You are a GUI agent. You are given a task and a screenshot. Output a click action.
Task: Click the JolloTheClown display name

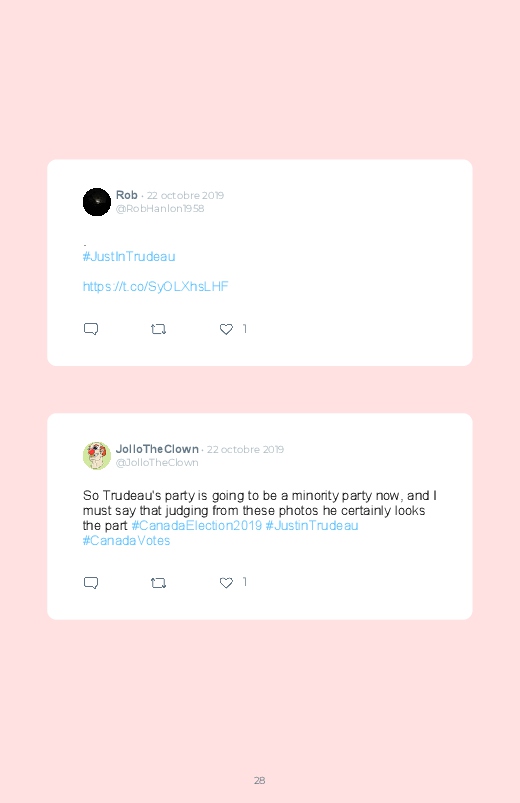click(157, 449)
